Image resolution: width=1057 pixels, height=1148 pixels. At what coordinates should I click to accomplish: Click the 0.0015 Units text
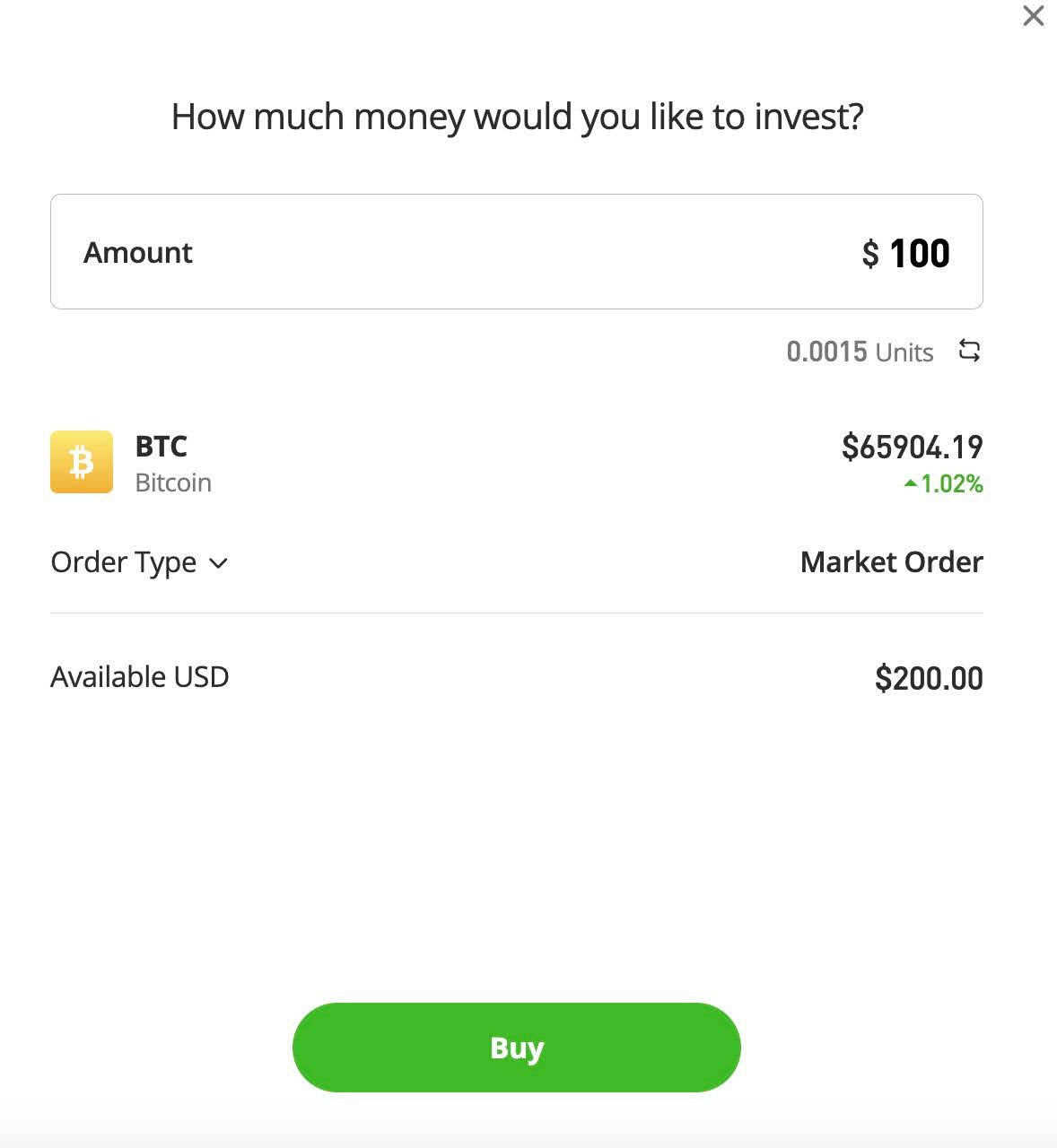(x=860, y=352)
